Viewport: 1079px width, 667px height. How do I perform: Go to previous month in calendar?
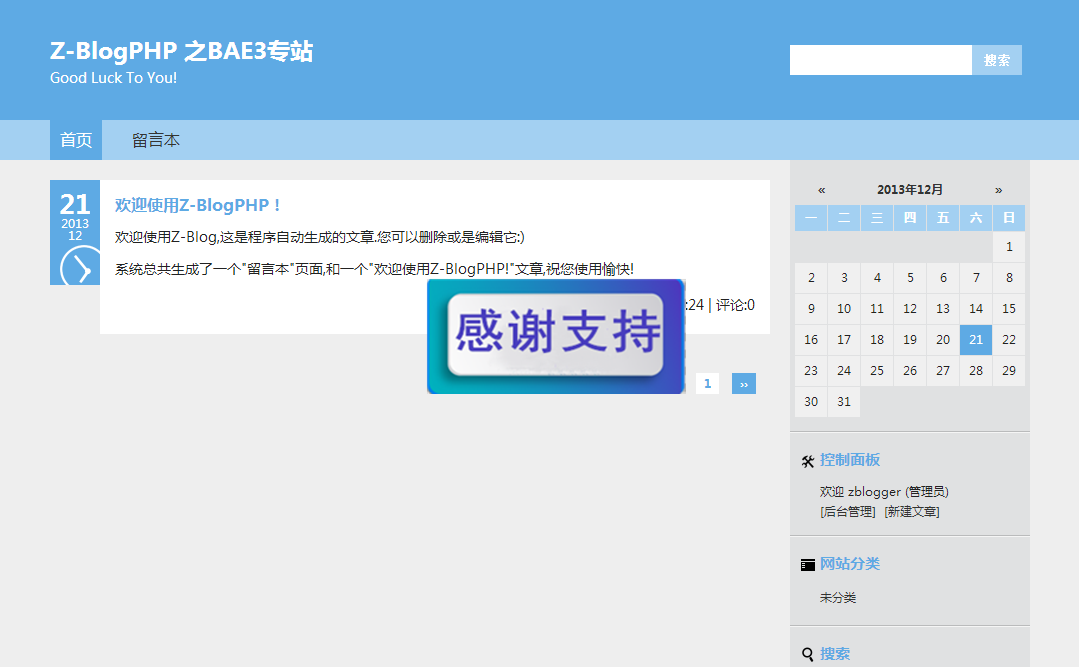[822, 190]
